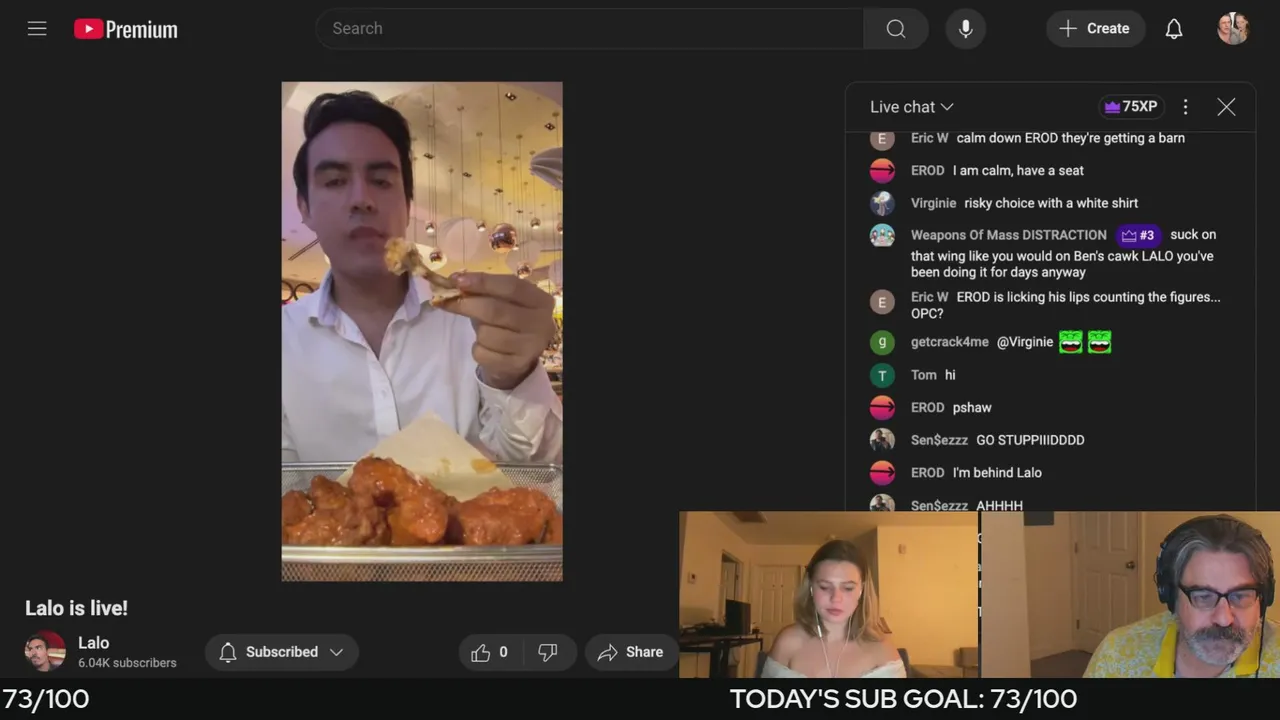Screen dimensions: 1280x720
Task: Click the woman webcam overlay
Action: [x=829, y=595]
